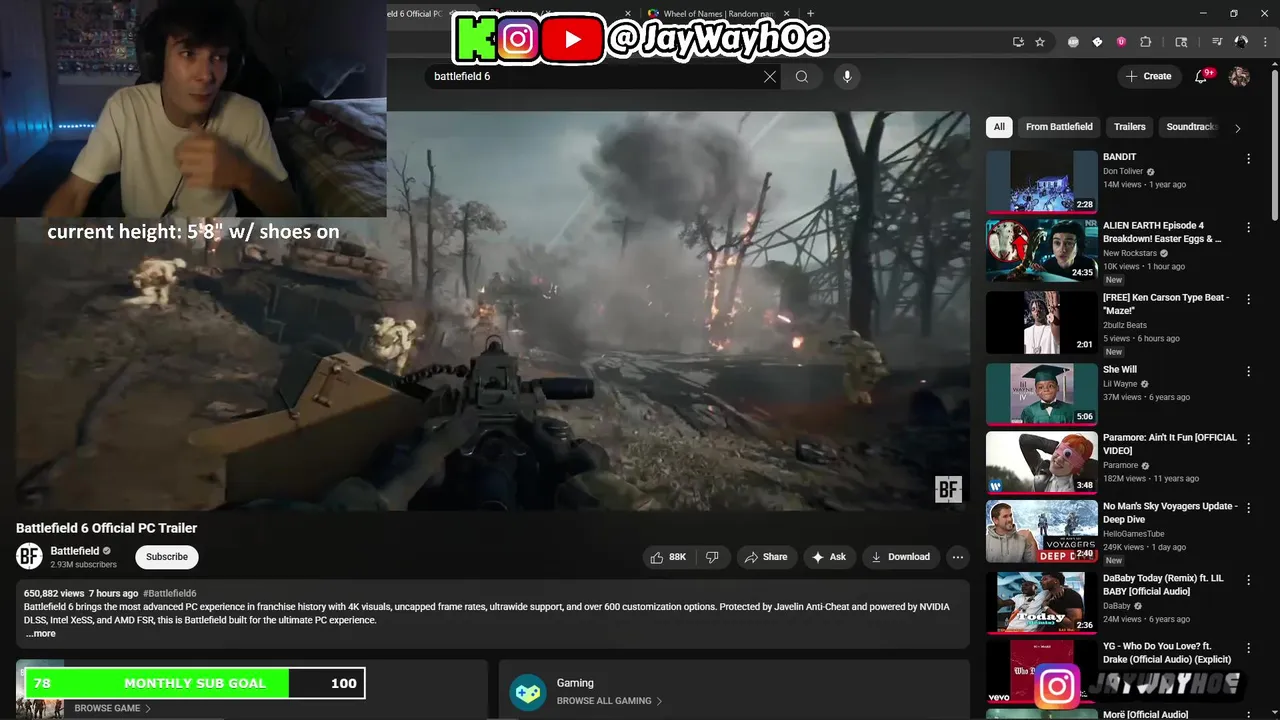Open the Battlefield channel name link
This screenshot has height=720, width=1280.
tap(75, 551)
